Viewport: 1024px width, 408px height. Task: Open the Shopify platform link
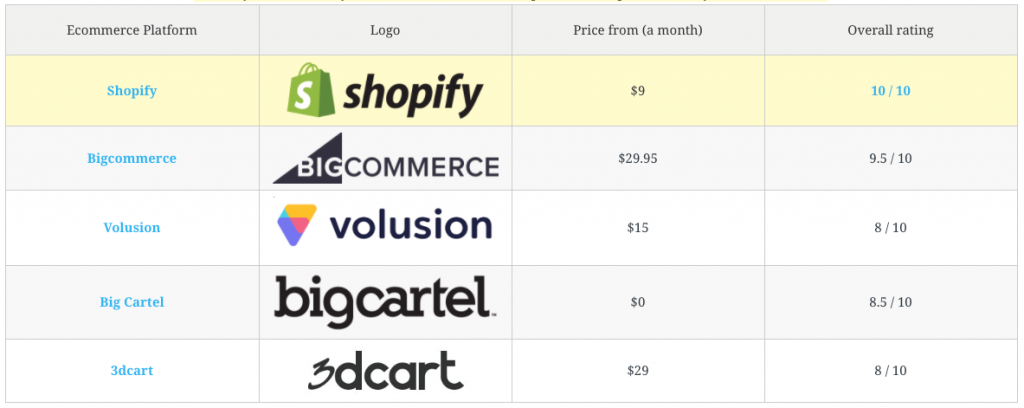coord(132,91)
